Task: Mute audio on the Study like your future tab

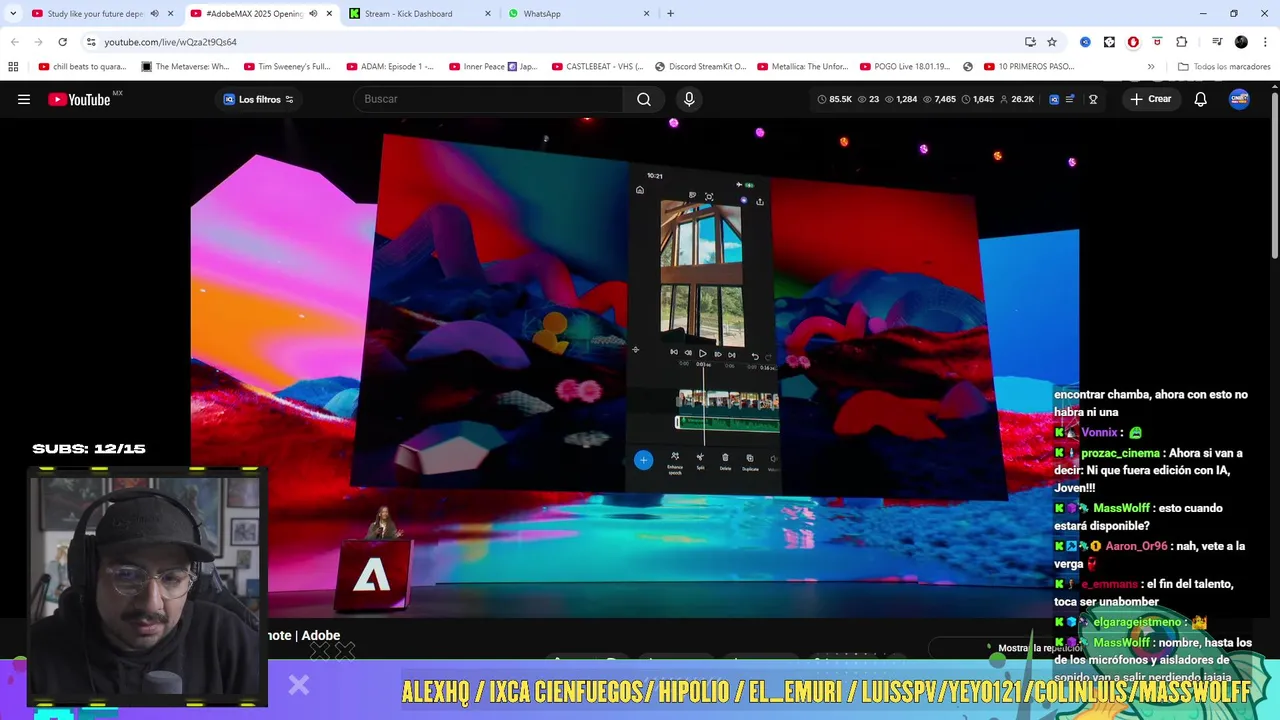Action: [x=154, y=14]
